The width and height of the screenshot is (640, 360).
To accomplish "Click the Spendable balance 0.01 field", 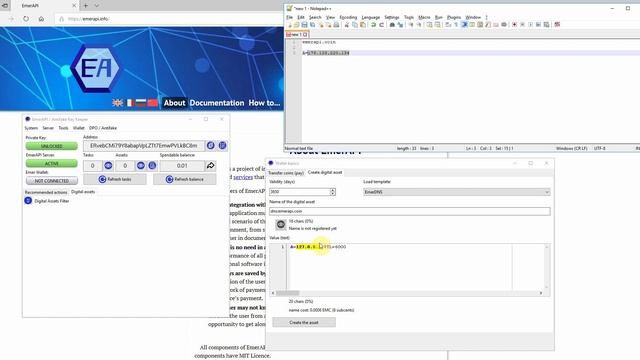I will 182,166.
